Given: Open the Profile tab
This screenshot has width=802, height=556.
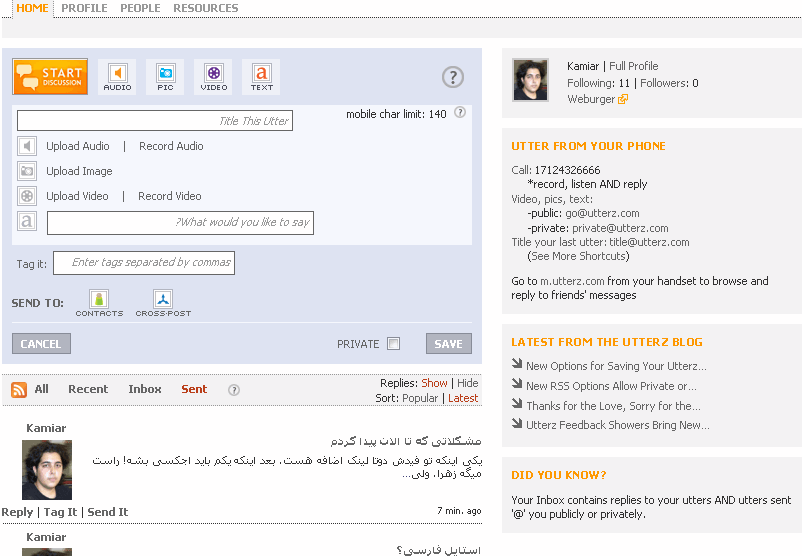Looking at the screenshot, I should click(84, 8).
